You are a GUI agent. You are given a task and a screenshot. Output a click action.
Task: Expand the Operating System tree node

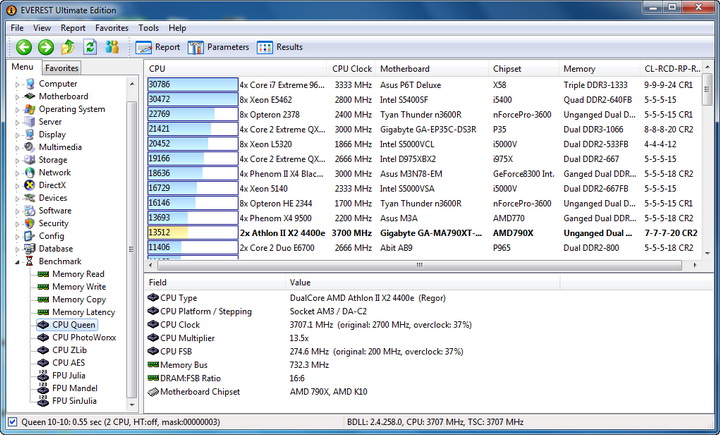click(x=17, y=110)
